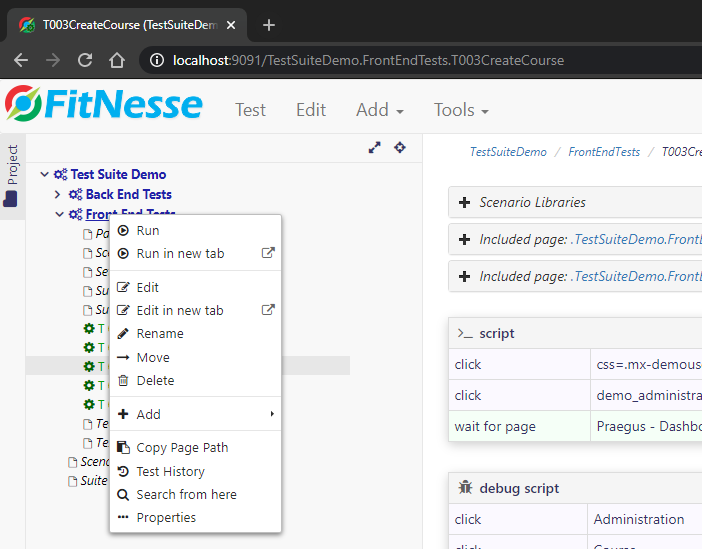The width and height of the screenshot is (702, 549).
Task: Click the magnifier icon next to Search from here
Action: 123,494
